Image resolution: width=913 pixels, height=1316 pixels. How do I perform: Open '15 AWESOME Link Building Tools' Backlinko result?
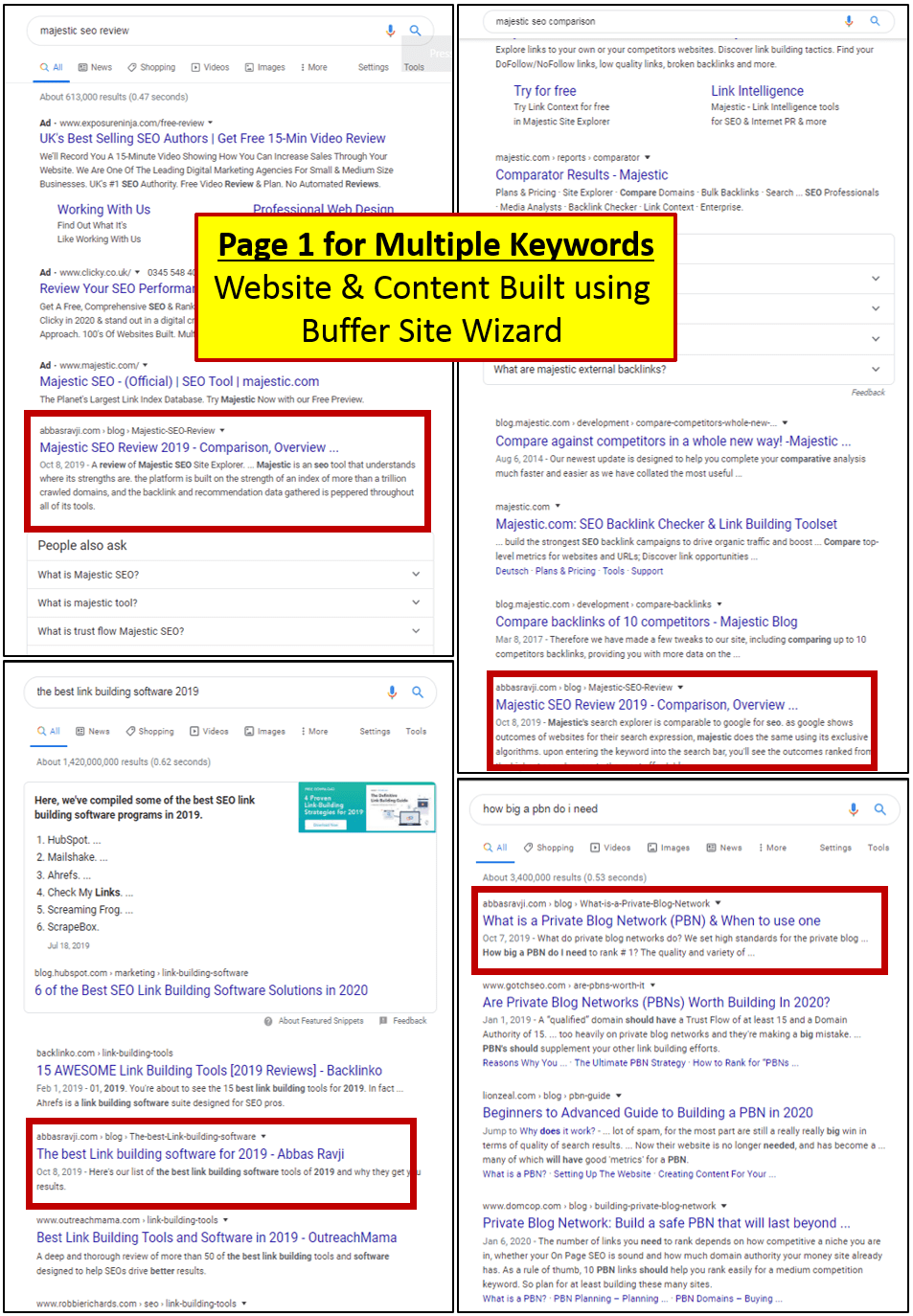coord(209,1071)
